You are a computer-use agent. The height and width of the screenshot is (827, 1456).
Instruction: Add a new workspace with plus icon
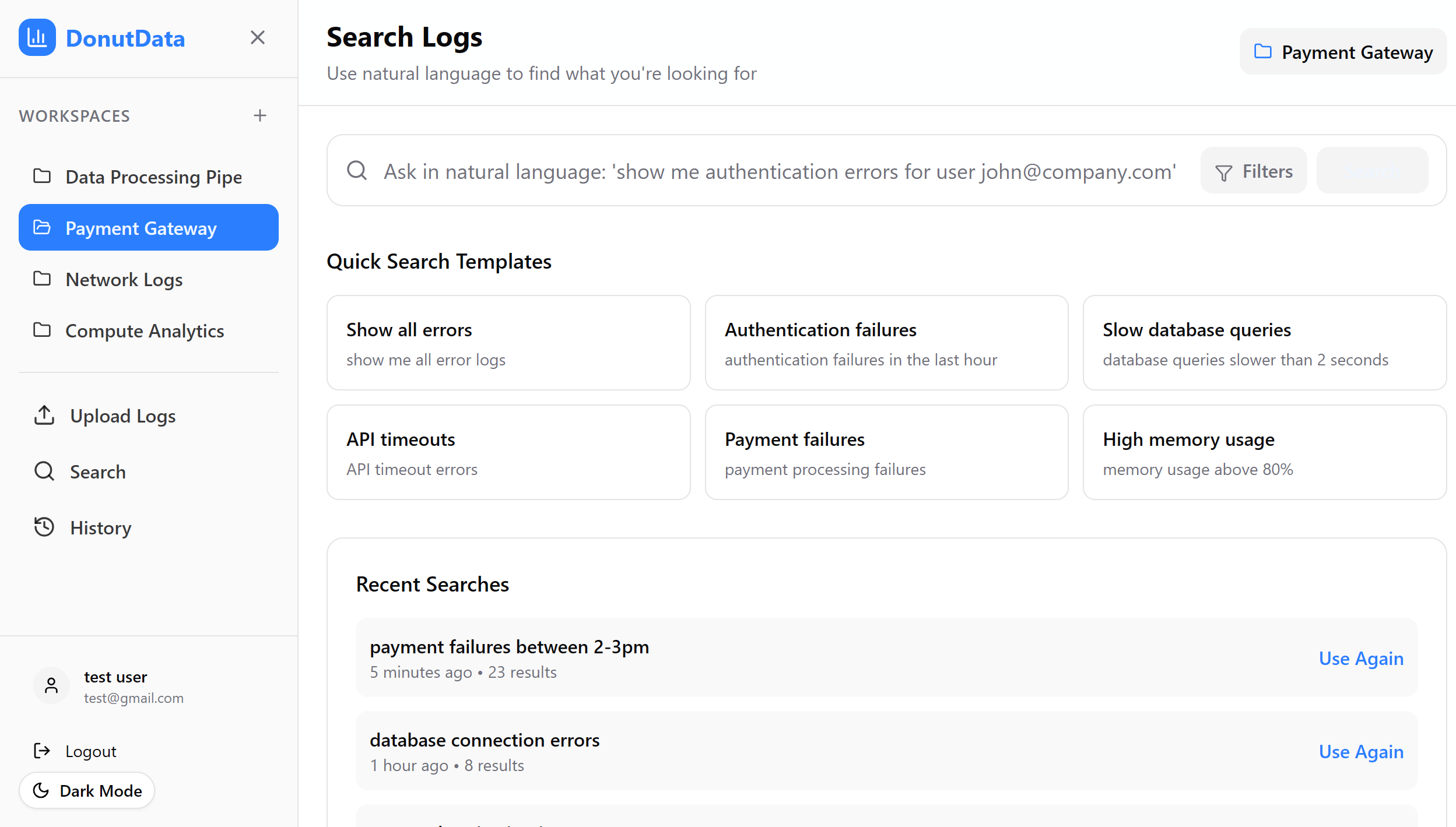point(259,115)
